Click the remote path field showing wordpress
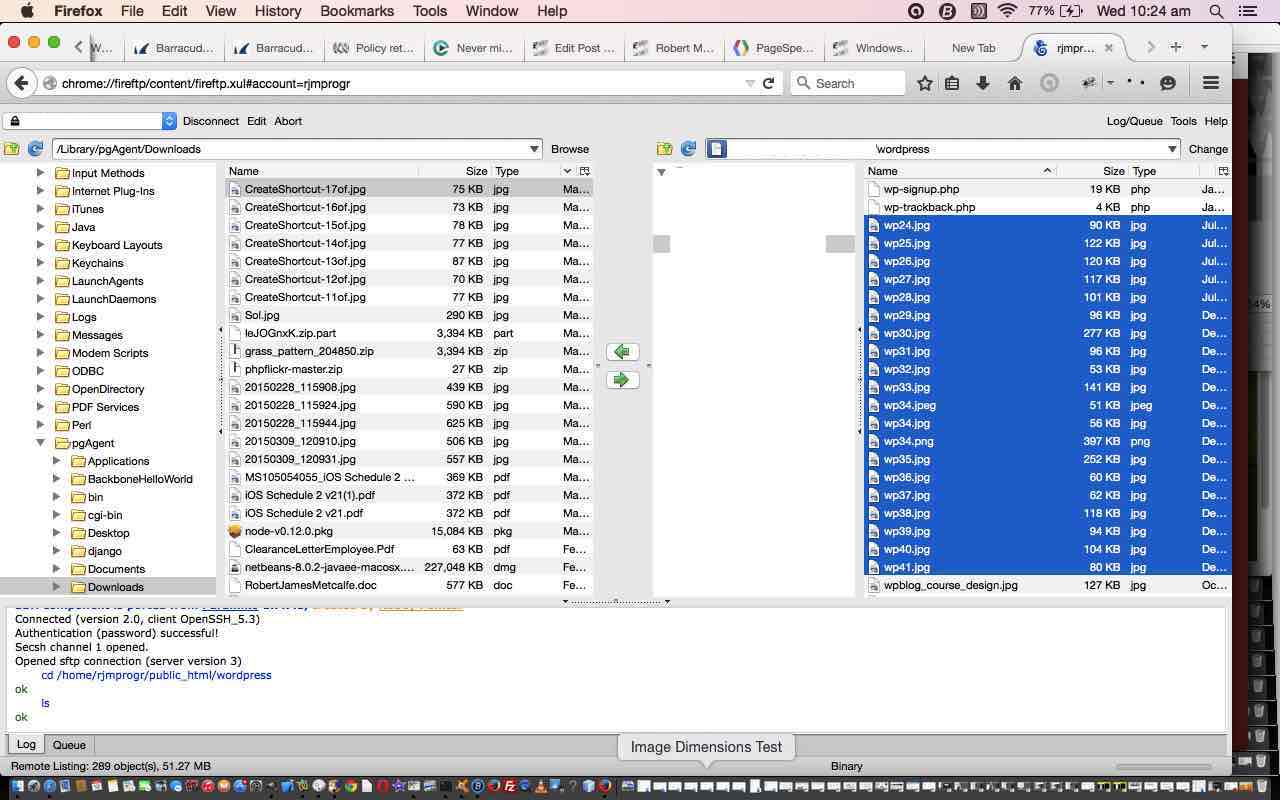Image resolution: width=1280 pixels, height=800 pixels. [x=945, y=149]
